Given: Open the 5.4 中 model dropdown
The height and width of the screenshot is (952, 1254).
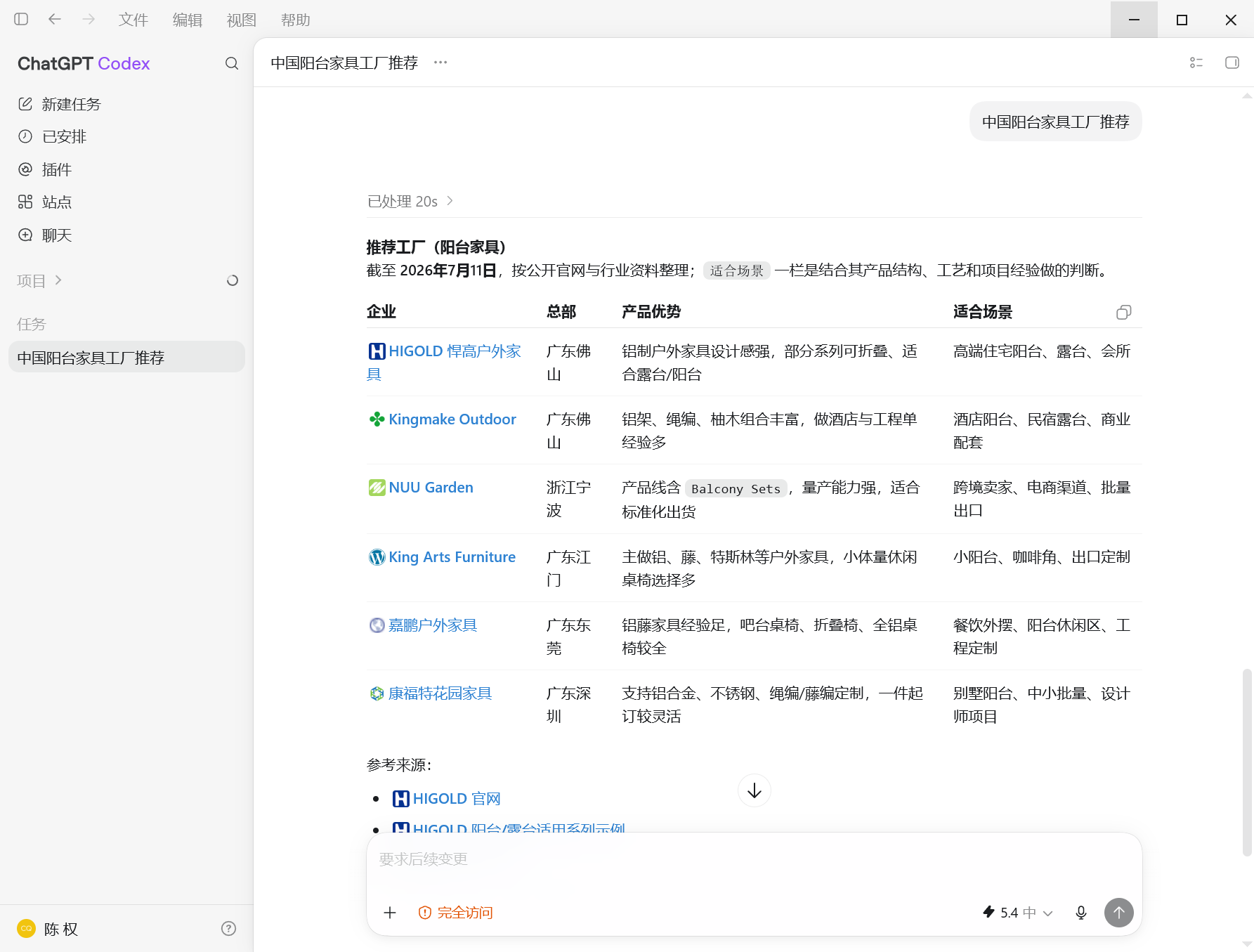Looking at the screenshot, I should [x=1018, y=913].
